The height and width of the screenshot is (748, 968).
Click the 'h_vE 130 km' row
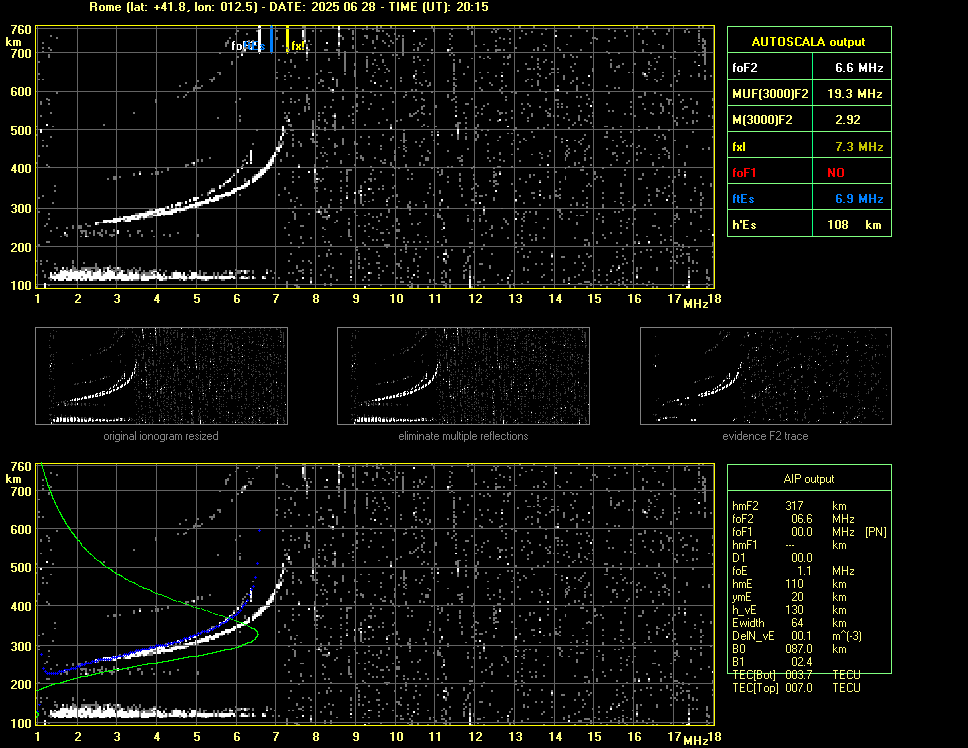[x=790, y=610]
